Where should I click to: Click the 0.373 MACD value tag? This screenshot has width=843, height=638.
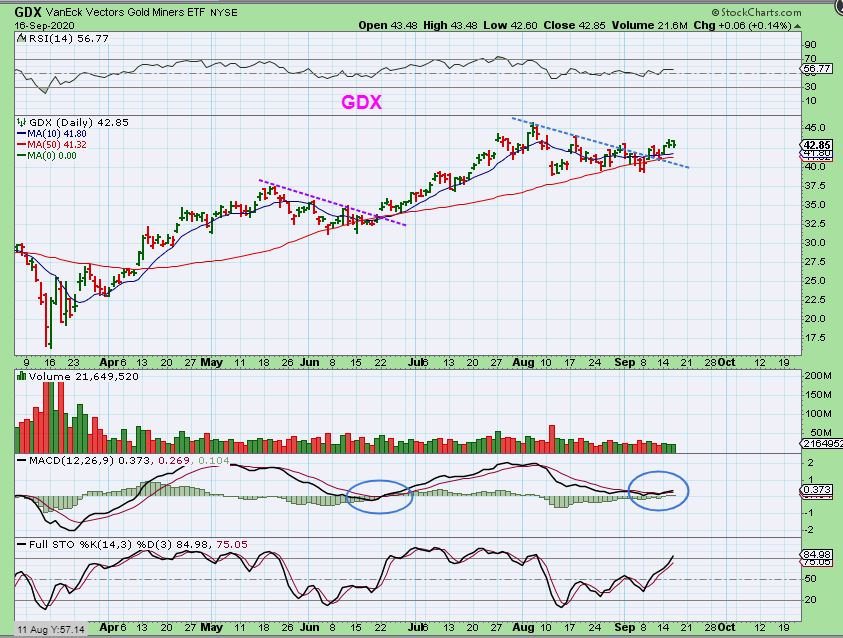click(x=817, y=490)
